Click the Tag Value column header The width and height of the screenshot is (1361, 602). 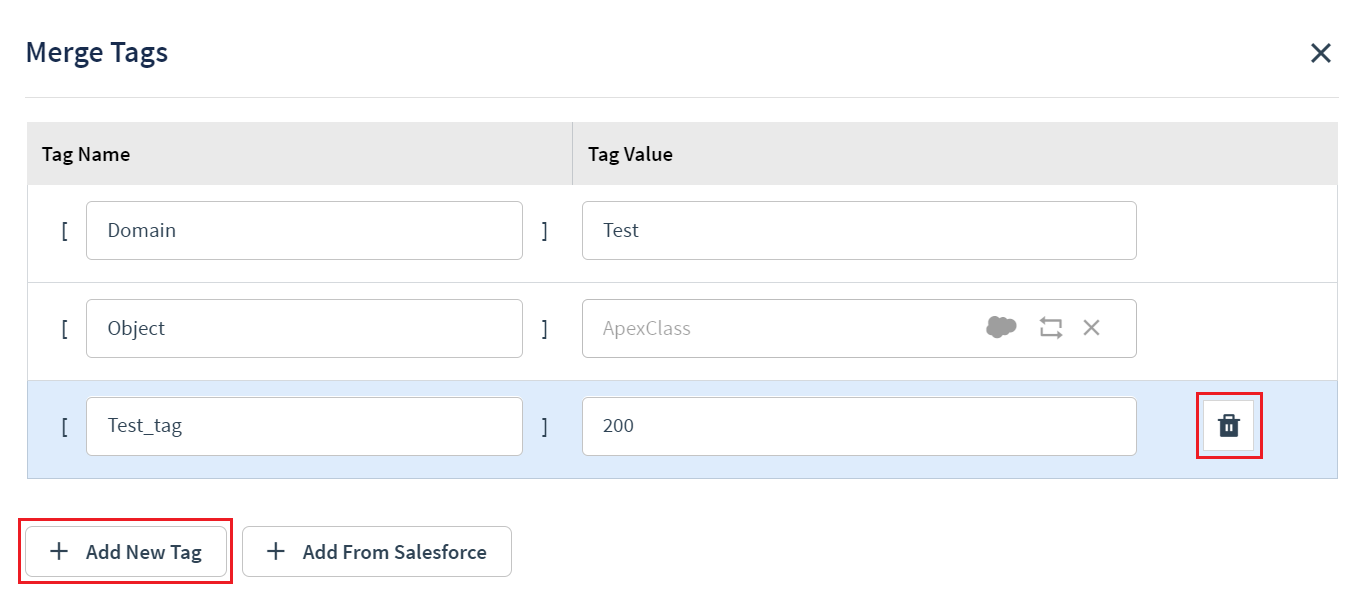(630, 154)
